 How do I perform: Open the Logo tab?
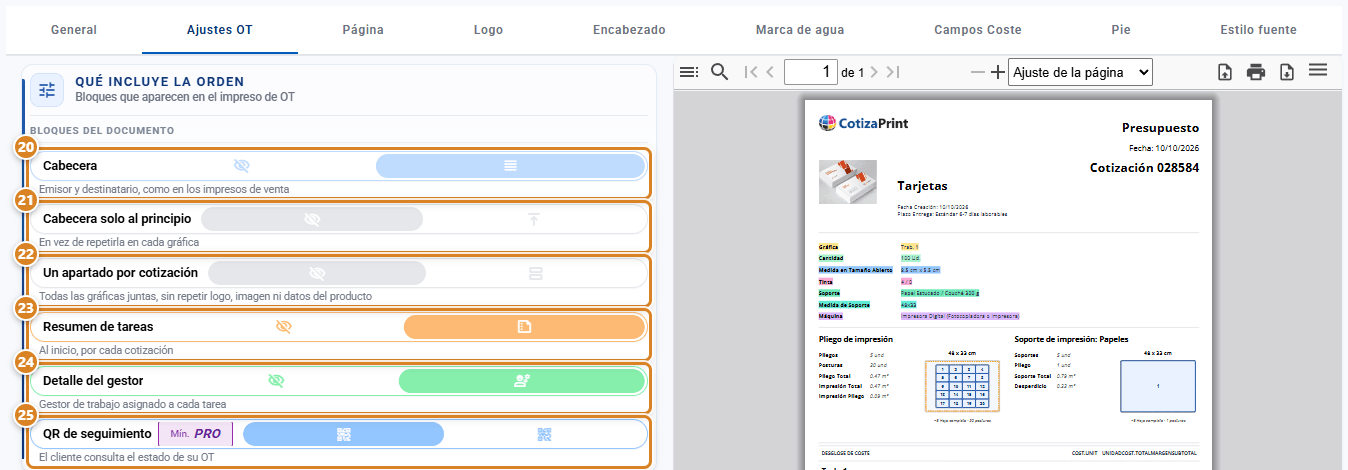coord(488,30)
